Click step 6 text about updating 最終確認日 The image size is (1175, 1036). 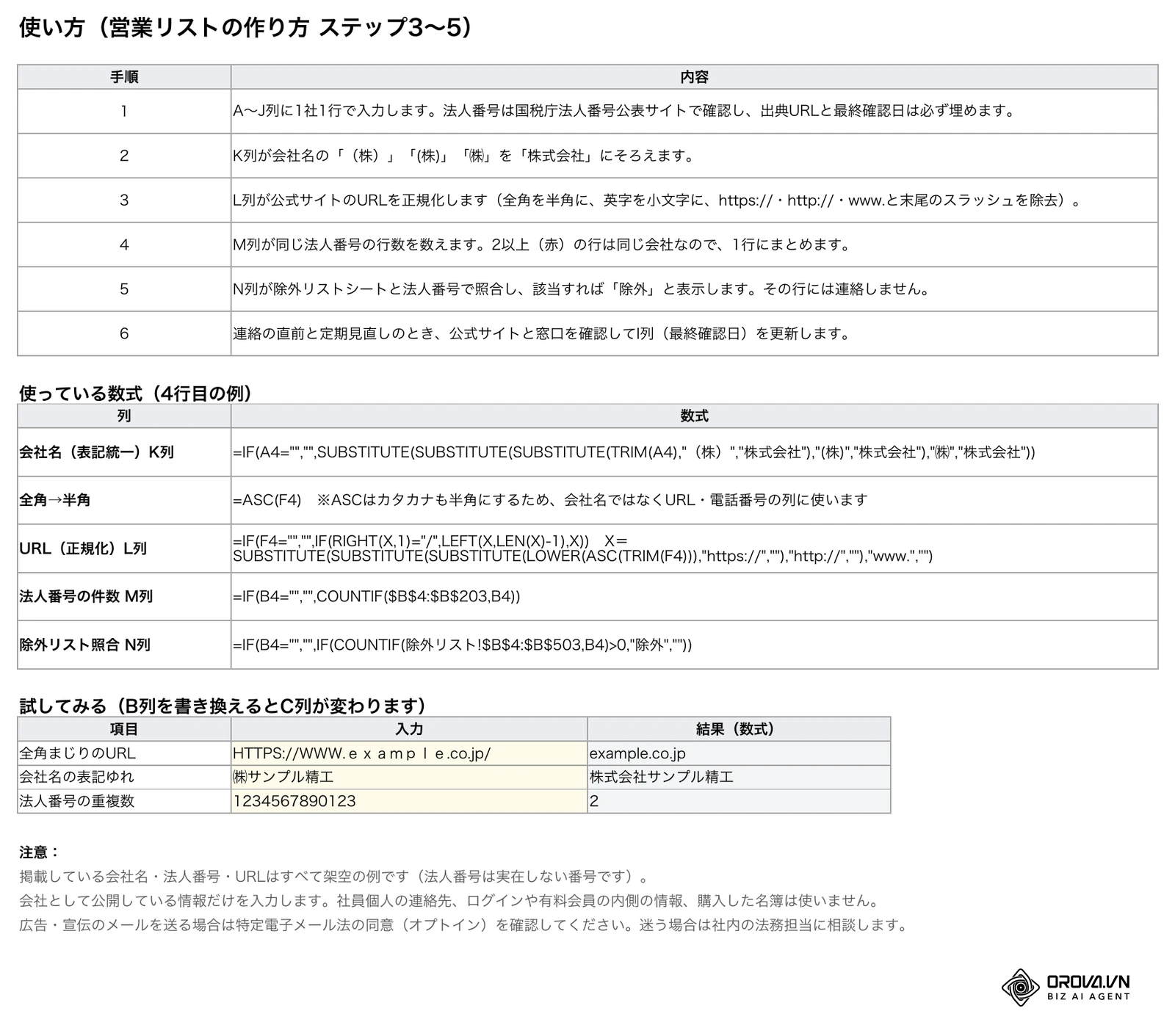pos(542,333)
